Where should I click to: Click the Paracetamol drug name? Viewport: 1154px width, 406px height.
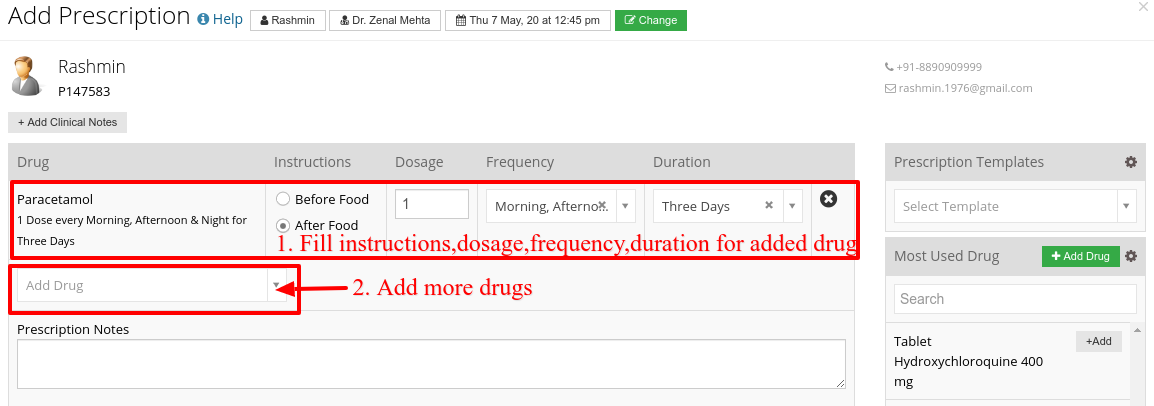point(55,199)
